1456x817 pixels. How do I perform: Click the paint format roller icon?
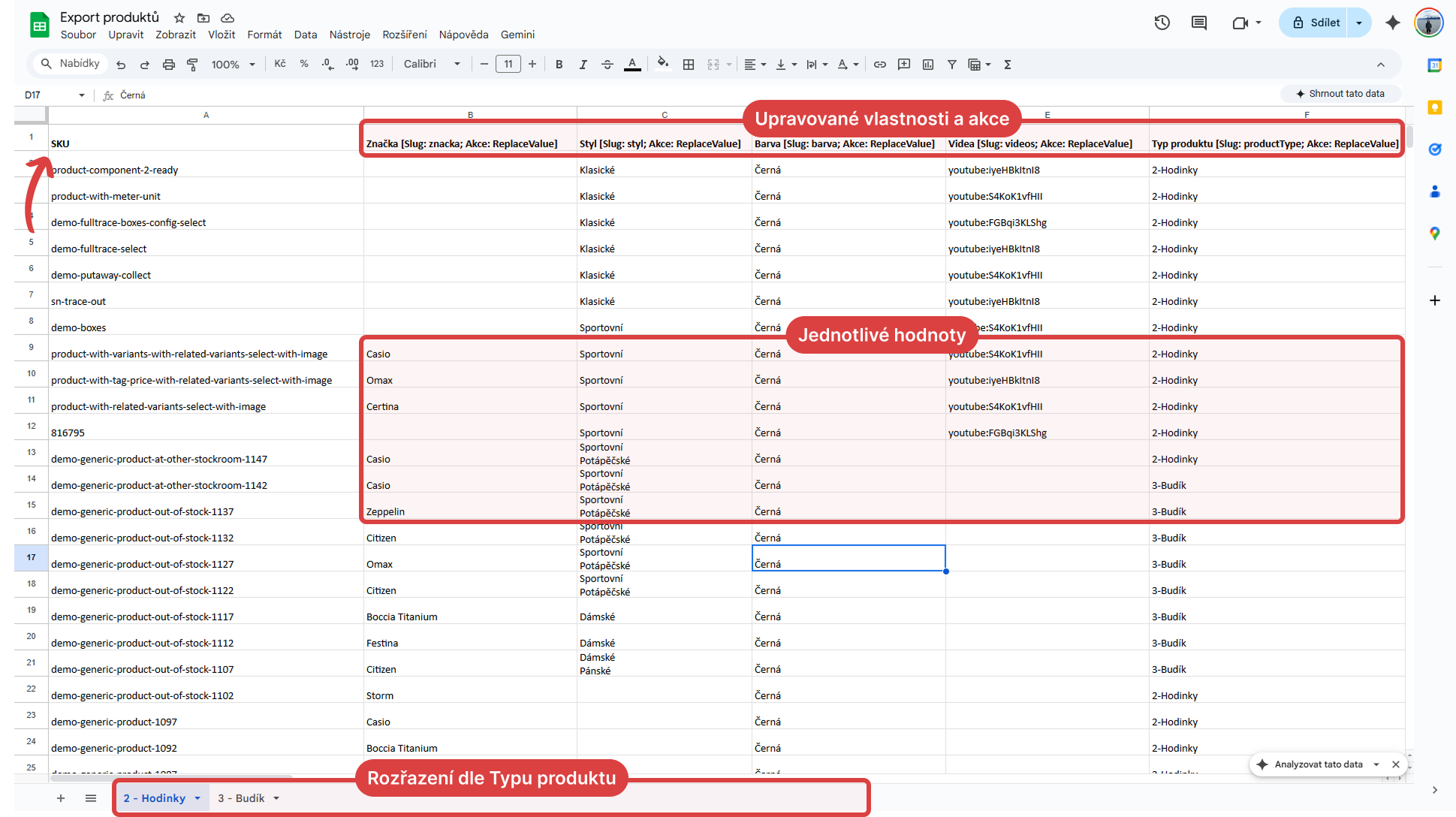(x=192, y=65)
